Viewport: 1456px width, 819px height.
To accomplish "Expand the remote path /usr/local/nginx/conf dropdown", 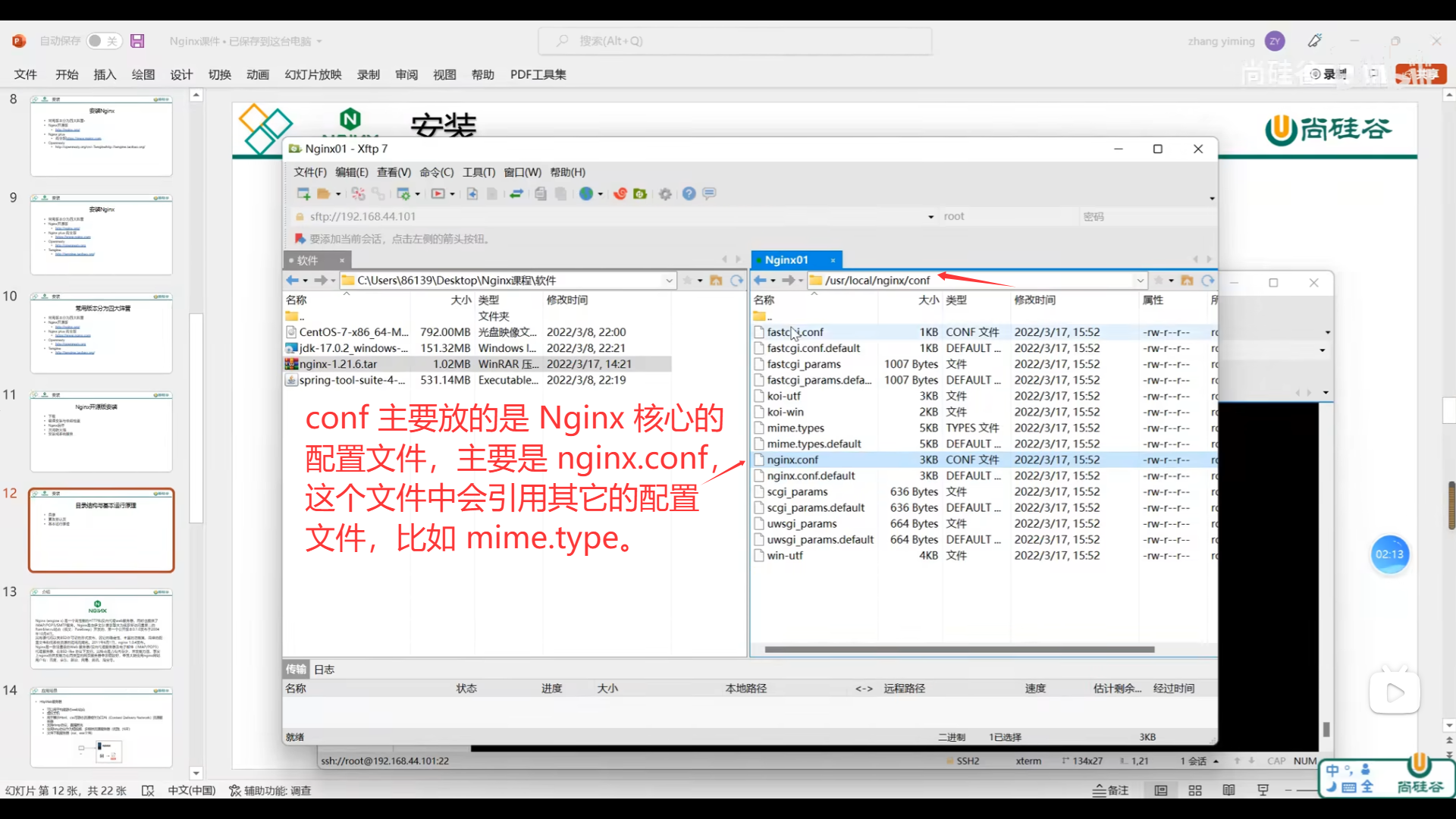I will coord(1140,281).
